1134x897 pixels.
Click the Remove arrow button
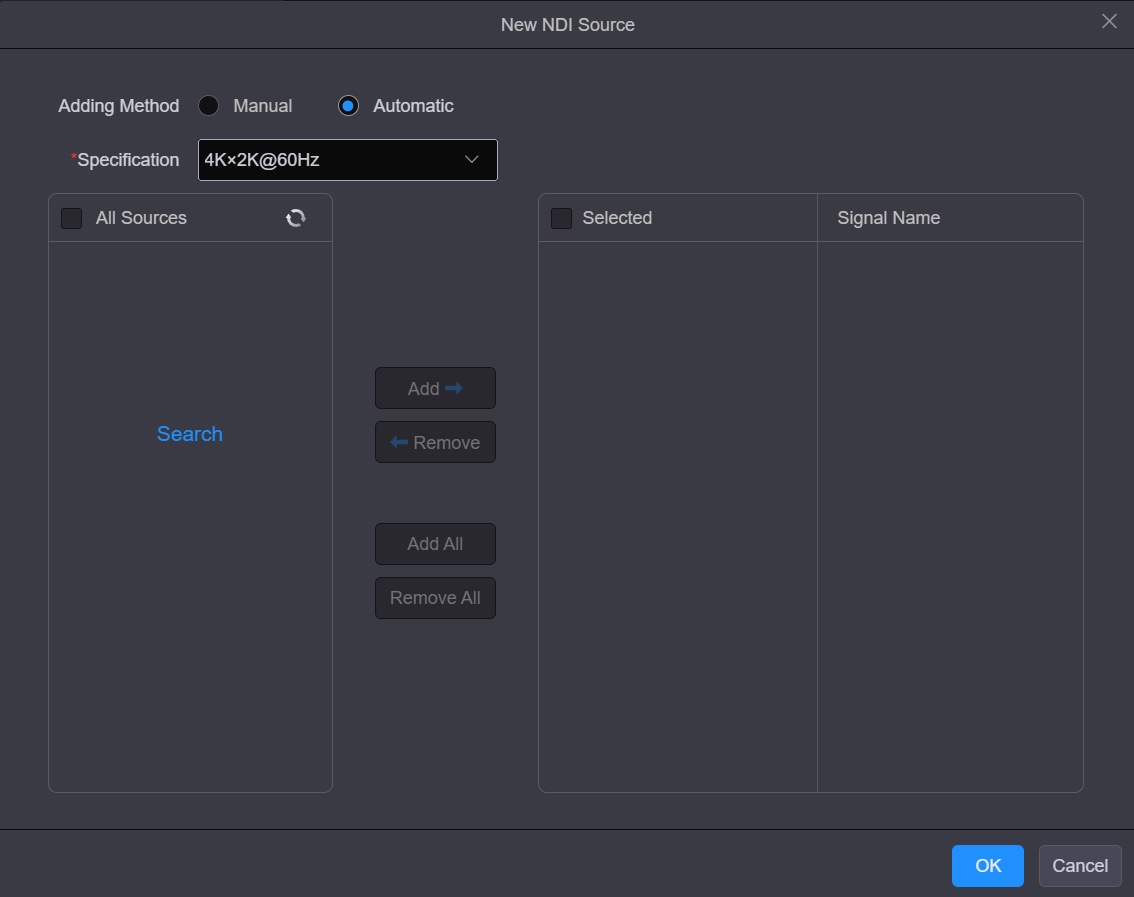pos(435,442)
